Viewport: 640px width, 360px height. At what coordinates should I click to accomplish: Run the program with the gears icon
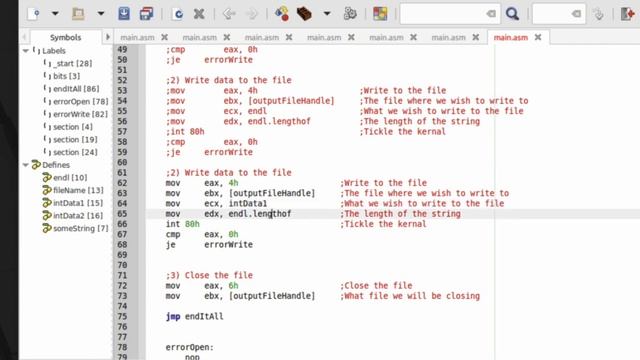point(350,14)
